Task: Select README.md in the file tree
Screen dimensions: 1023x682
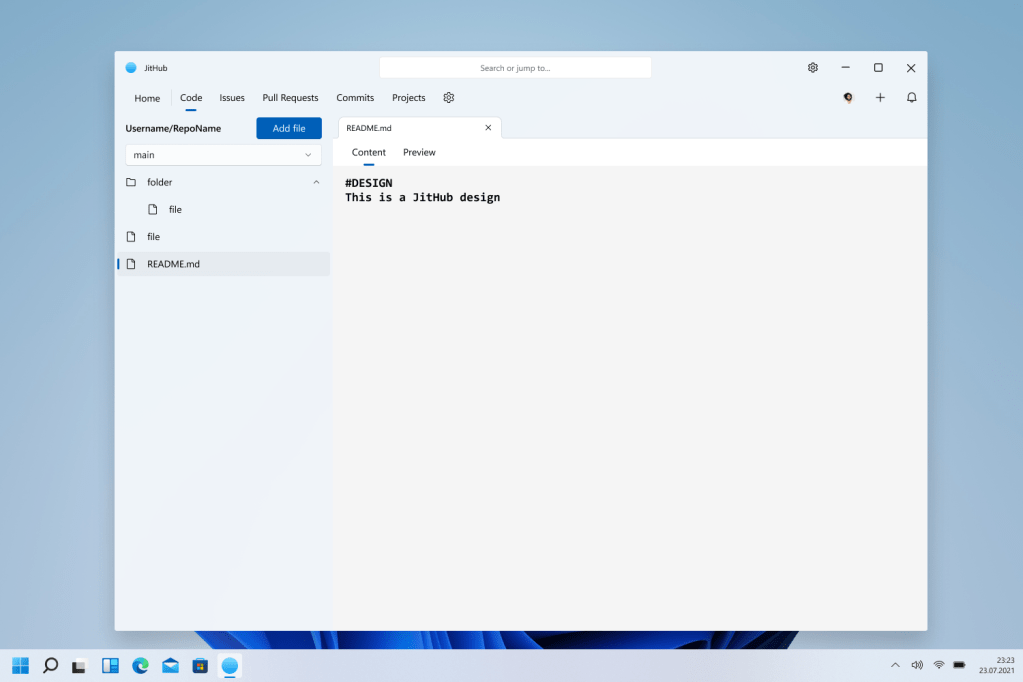Action: point(173,264)
